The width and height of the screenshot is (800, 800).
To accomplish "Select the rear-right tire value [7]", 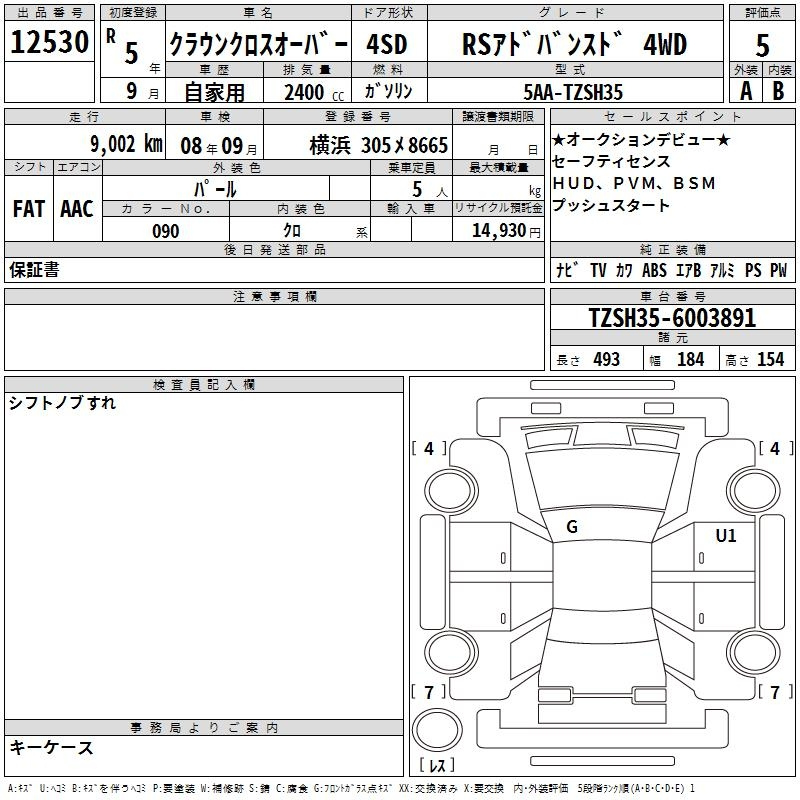I will click(x=774, y=692).
